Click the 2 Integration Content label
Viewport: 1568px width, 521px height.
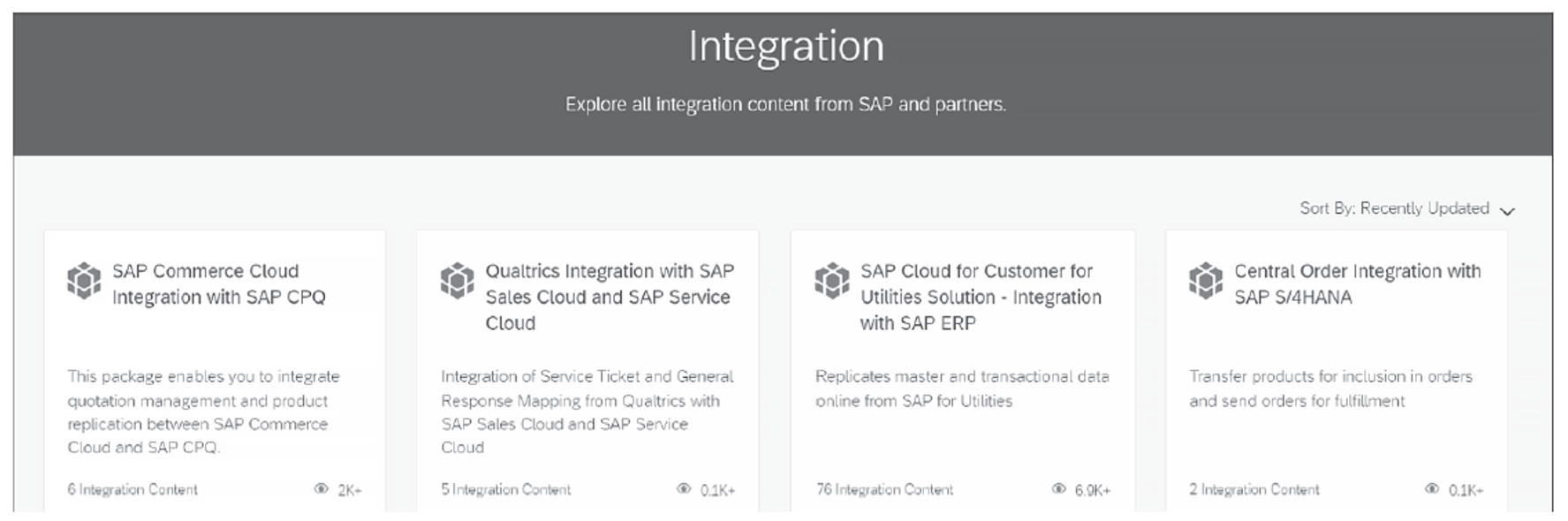coord(1254,489)
